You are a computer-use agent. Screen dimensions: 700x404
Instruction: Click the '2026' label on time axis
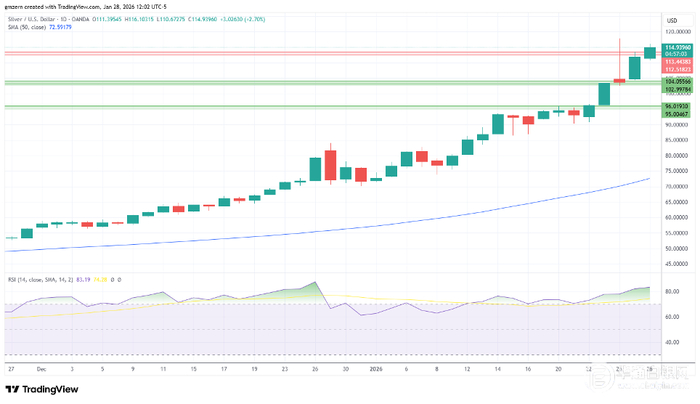(x=376, y=369)
